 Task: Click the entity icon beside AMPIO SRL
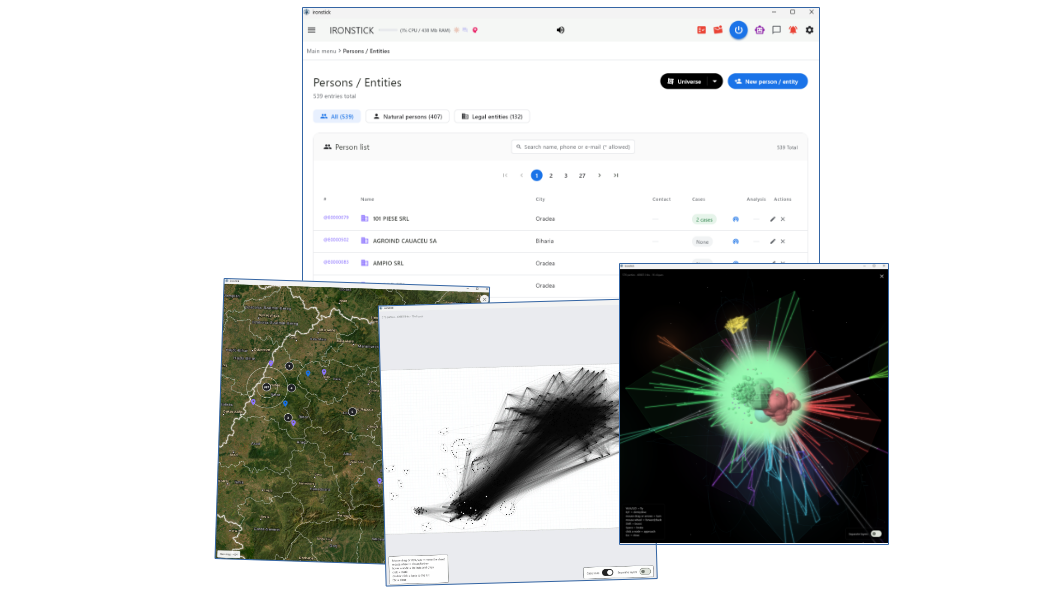coord(364,263)
